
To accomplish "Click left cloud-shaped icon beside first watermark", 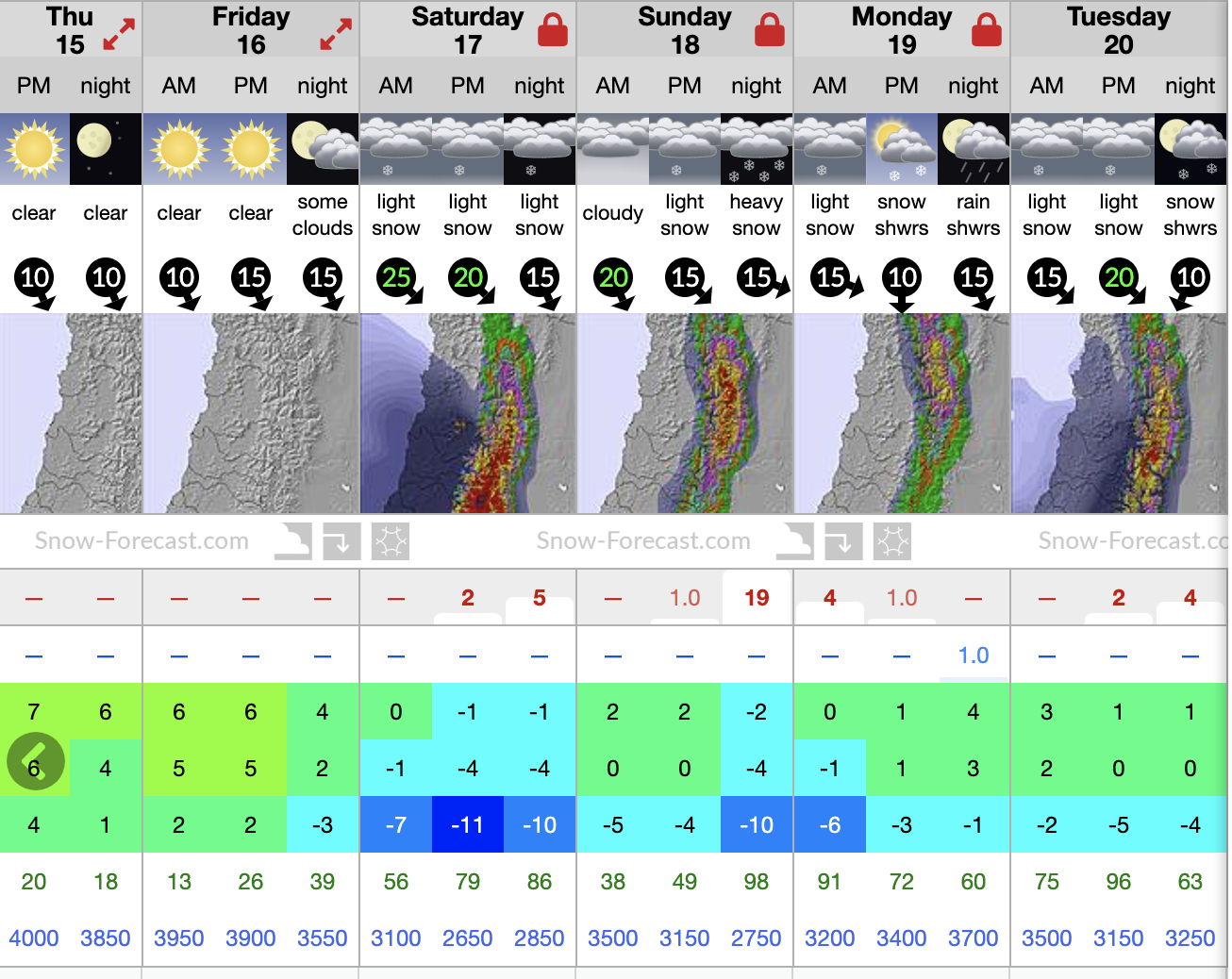I will click(x=292, y=541).
